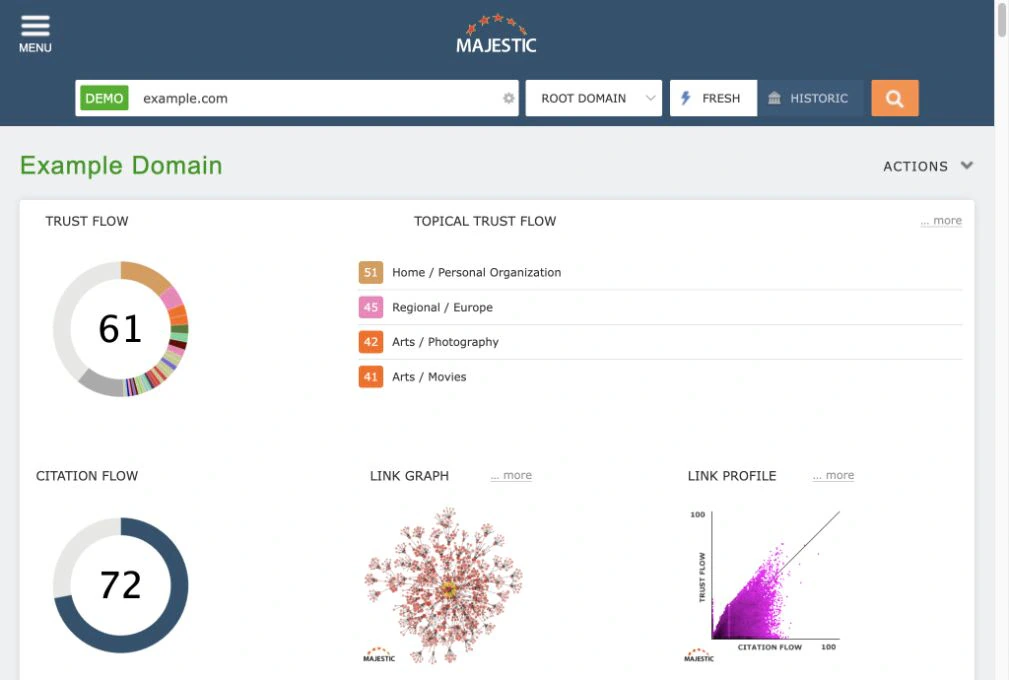Image resolution: width=1009 pixels, height=680 pixels.
Task: Click the Trust Flow 61 donut chart
Action: click(120, 329)
